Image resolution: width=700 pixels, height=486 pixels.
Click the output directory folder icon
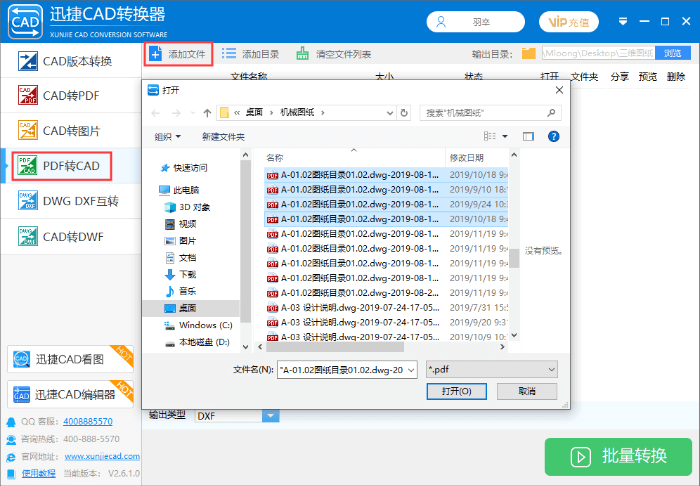529,54
